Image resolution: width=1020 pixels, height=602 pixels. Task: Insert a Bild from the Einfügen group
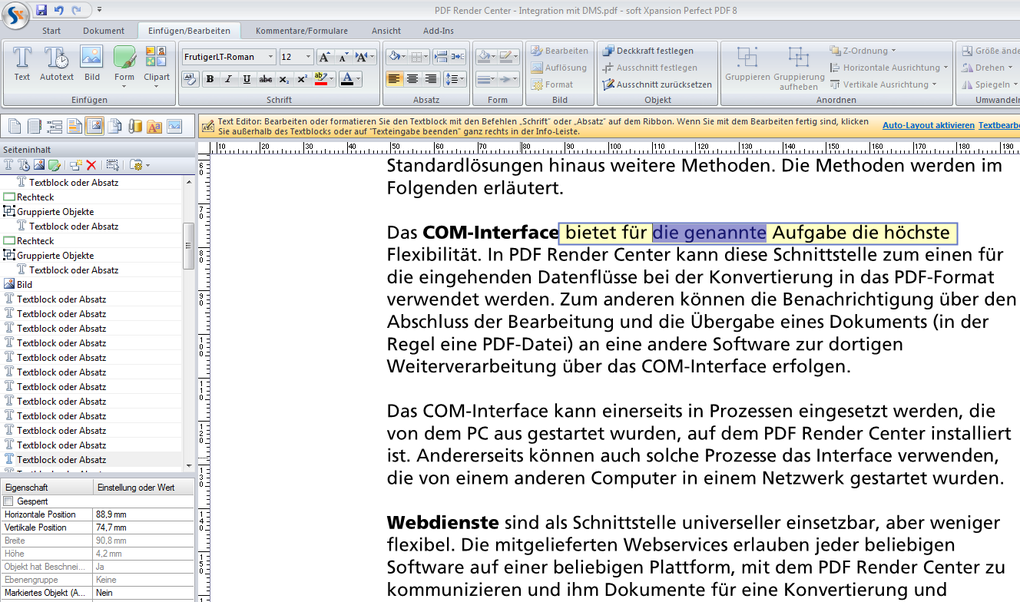(92, 64)
